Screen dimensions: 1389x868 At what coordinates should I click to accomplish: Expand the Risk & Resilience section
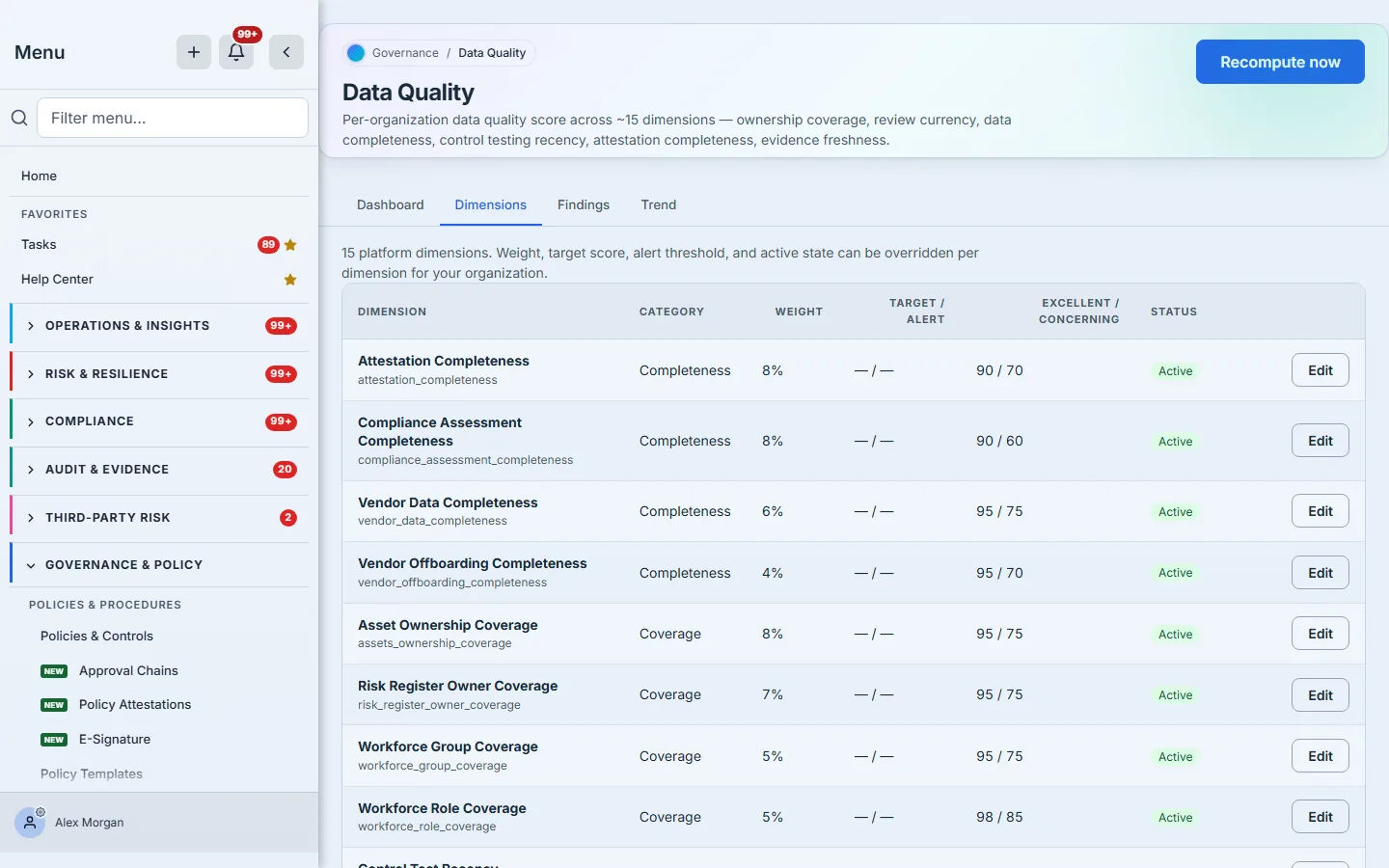159,374
